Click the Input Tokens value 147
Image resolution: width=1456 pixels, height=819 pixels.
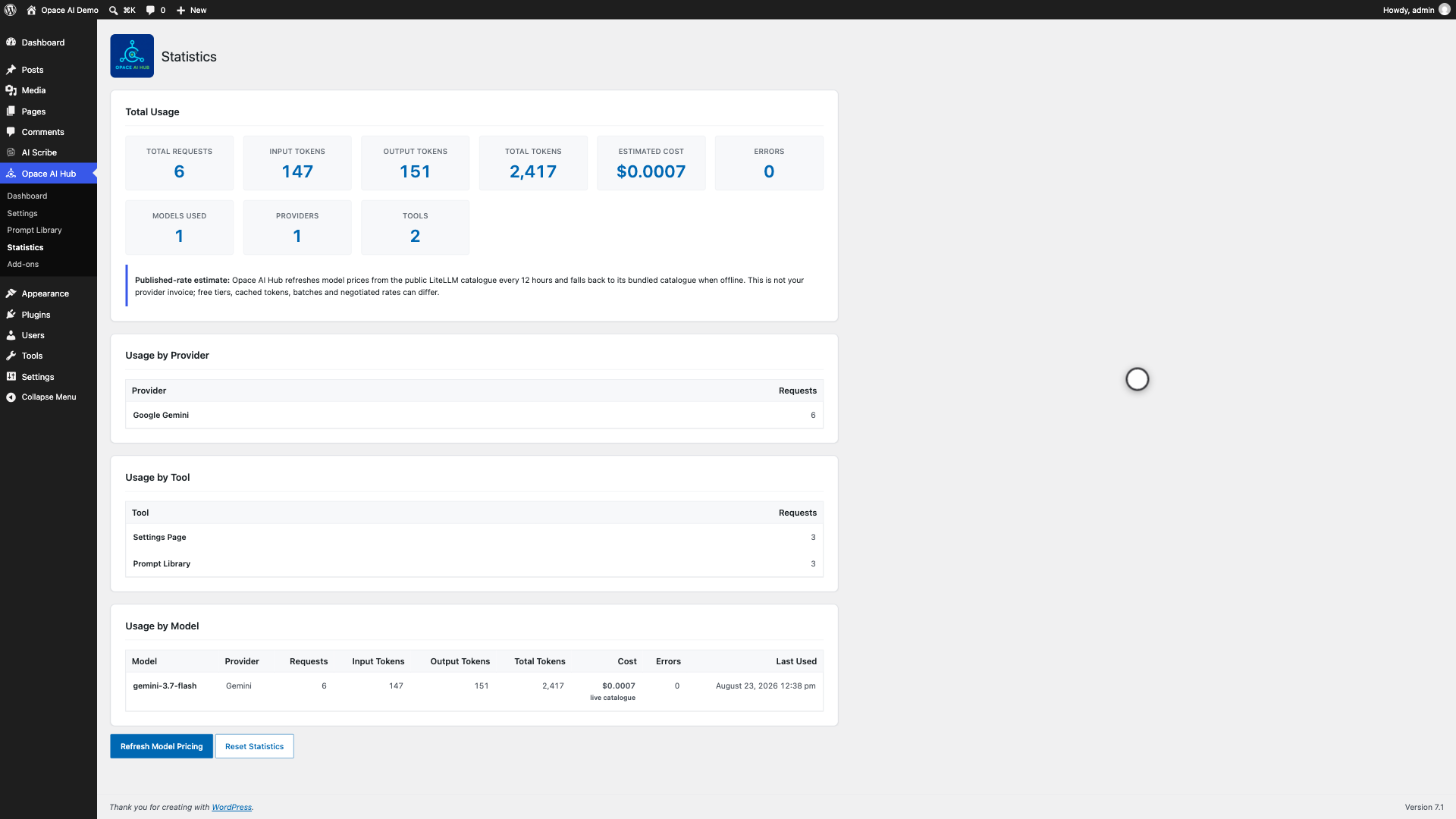[297, 171]
